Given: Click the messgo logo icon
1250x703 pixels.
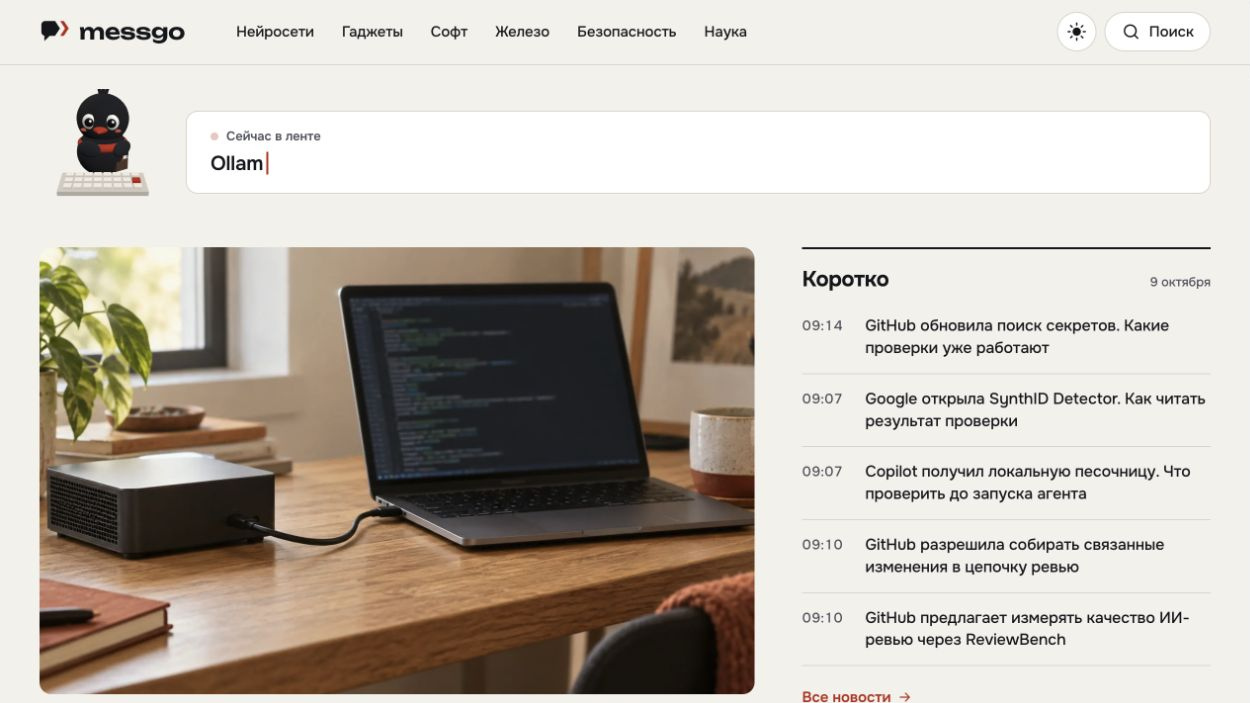Looking at the screenshot, I should pos(54,31).
